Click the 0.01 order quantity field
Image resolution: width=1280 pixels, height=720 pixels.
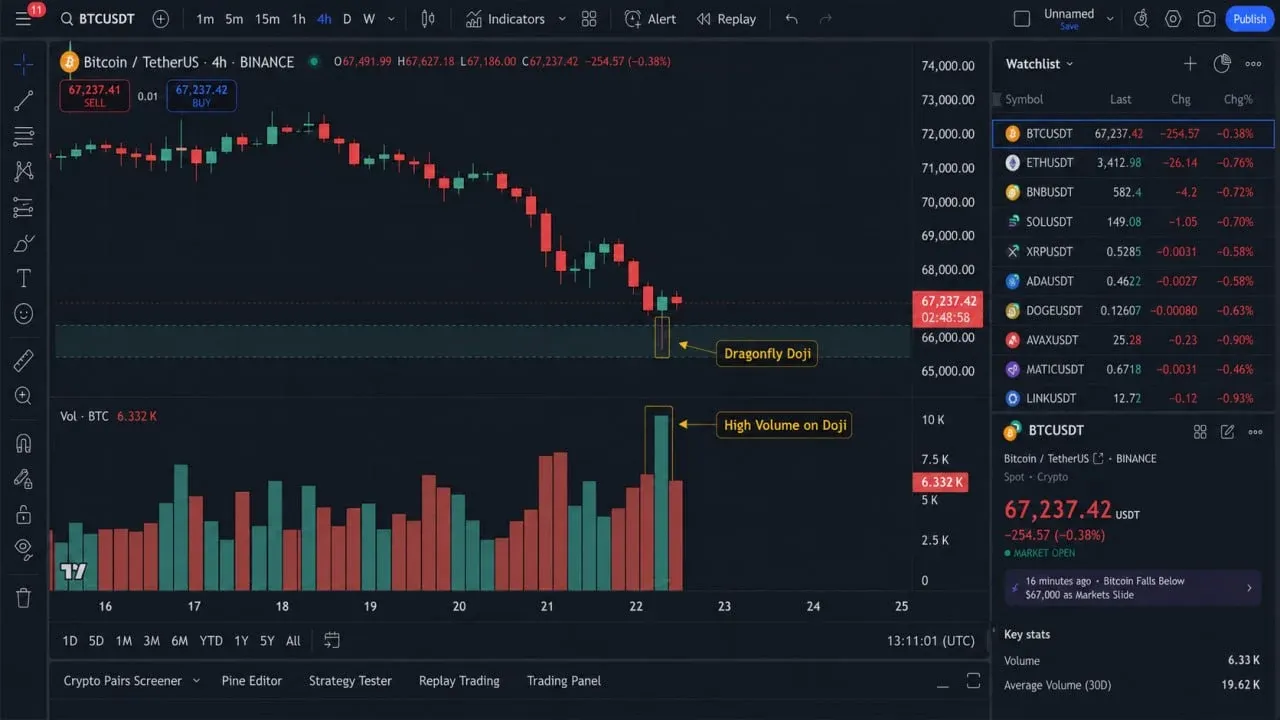click(148, 96)
